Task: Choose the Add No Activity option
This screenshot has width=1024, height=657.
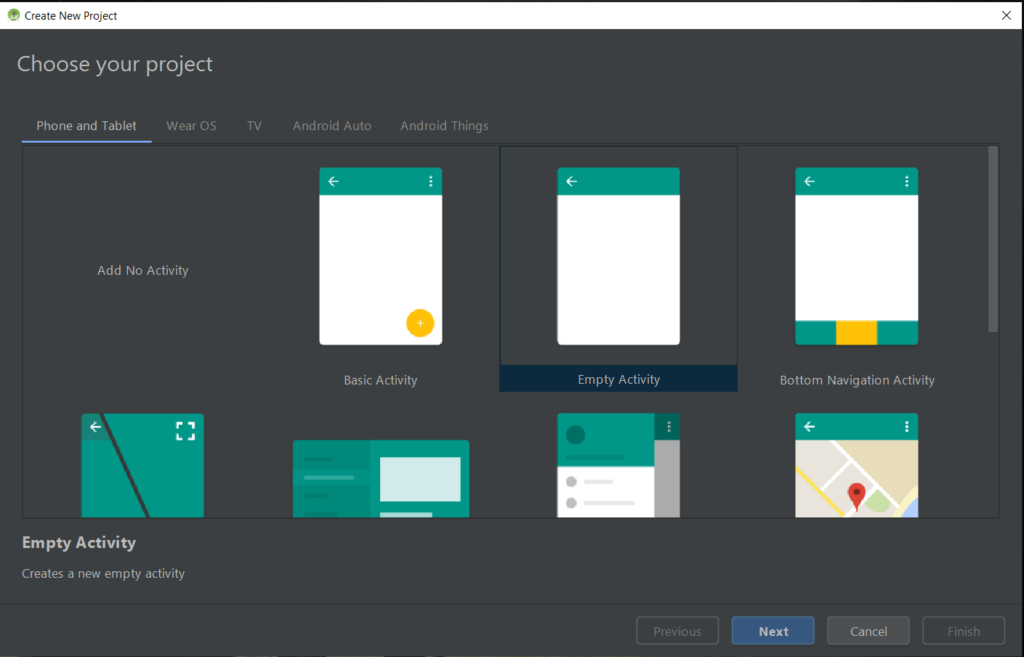Action: click(x=143, y=270)
